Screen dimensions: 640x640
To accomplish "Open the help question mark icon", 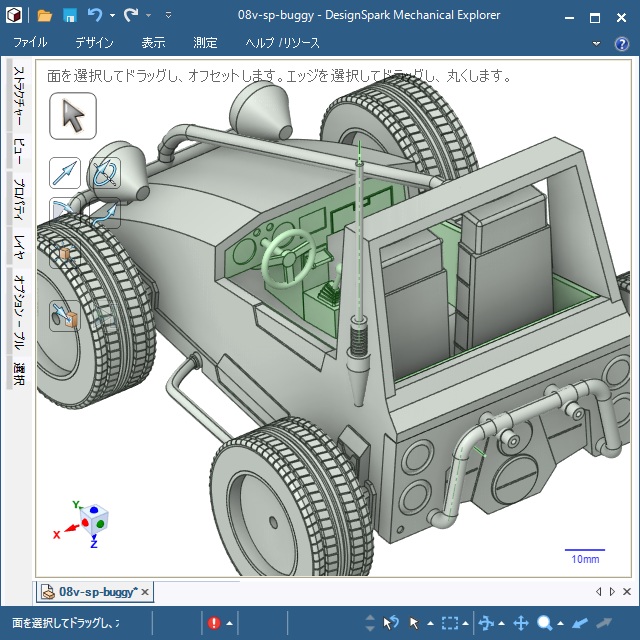I will (623, 43).
